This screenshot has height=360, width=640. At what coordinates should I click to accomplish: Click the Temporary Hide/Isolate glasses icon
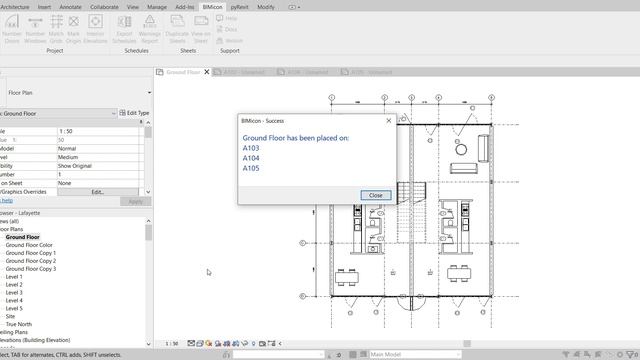point(245,343)
